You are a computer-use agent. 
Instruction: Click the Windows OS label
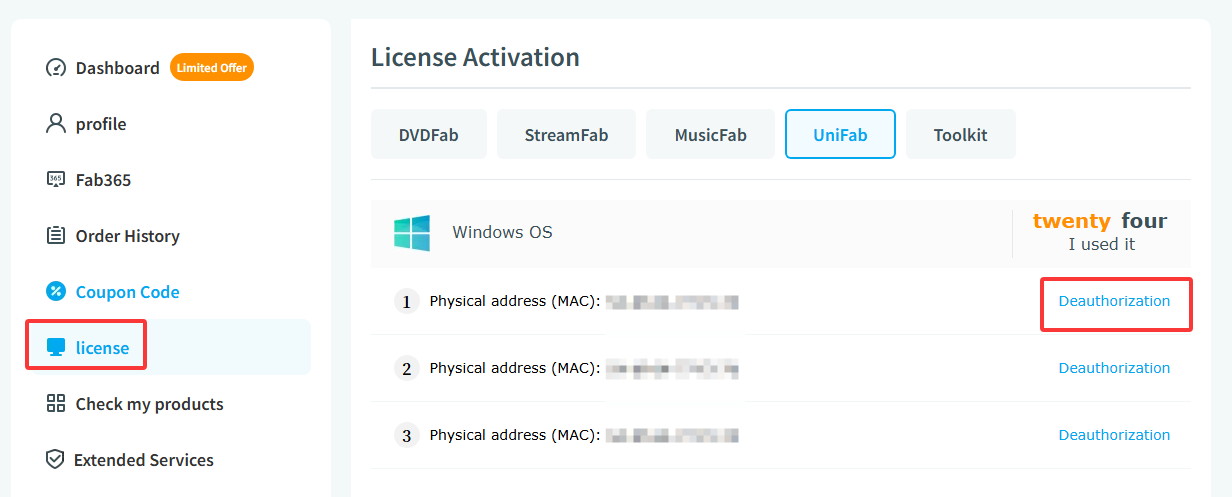(502, 233)
